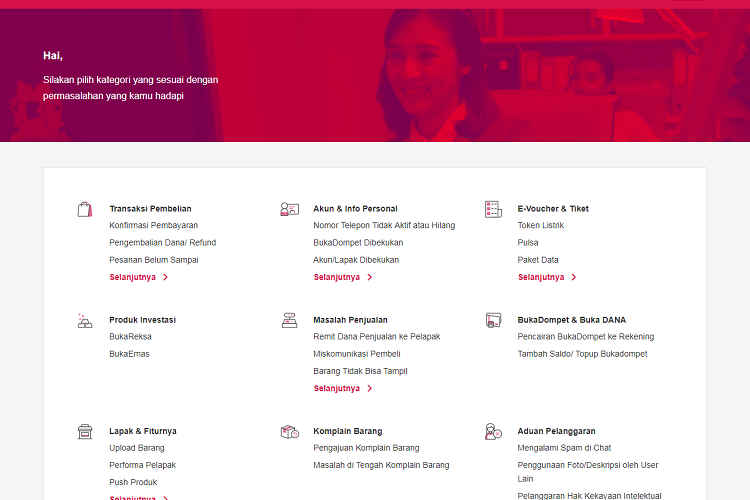Select BukaReksa topic

(130, 336)
